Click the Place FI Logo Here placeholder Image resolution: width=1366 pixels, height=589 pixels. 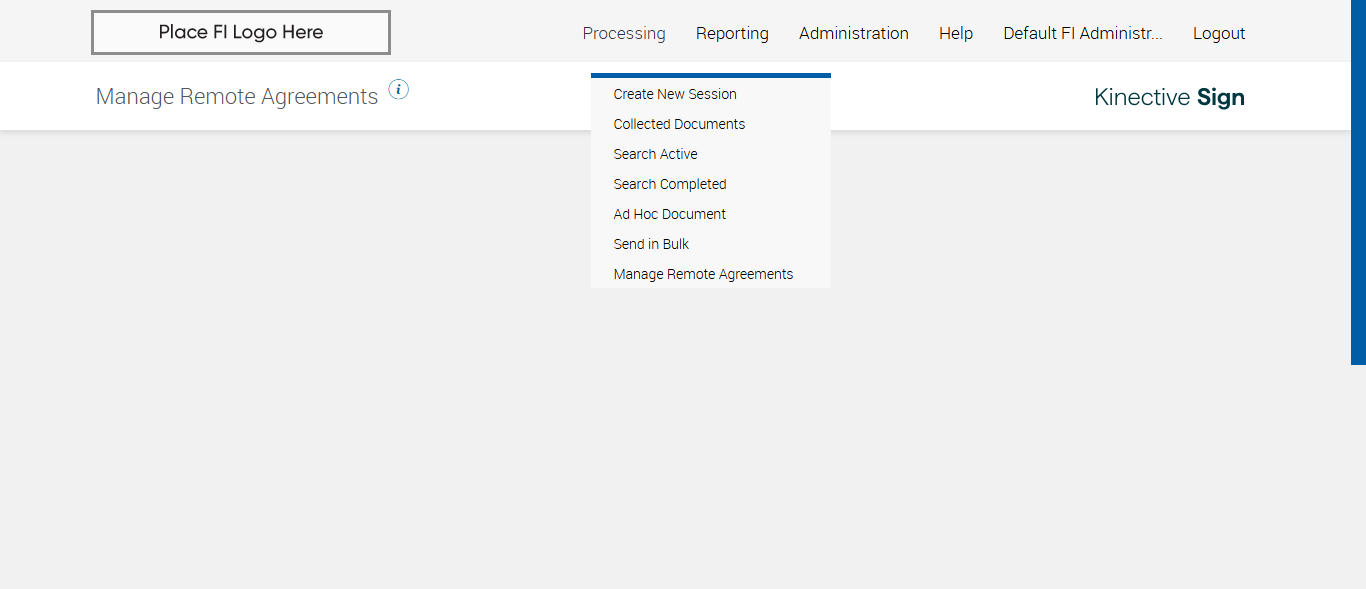point(241,33)
